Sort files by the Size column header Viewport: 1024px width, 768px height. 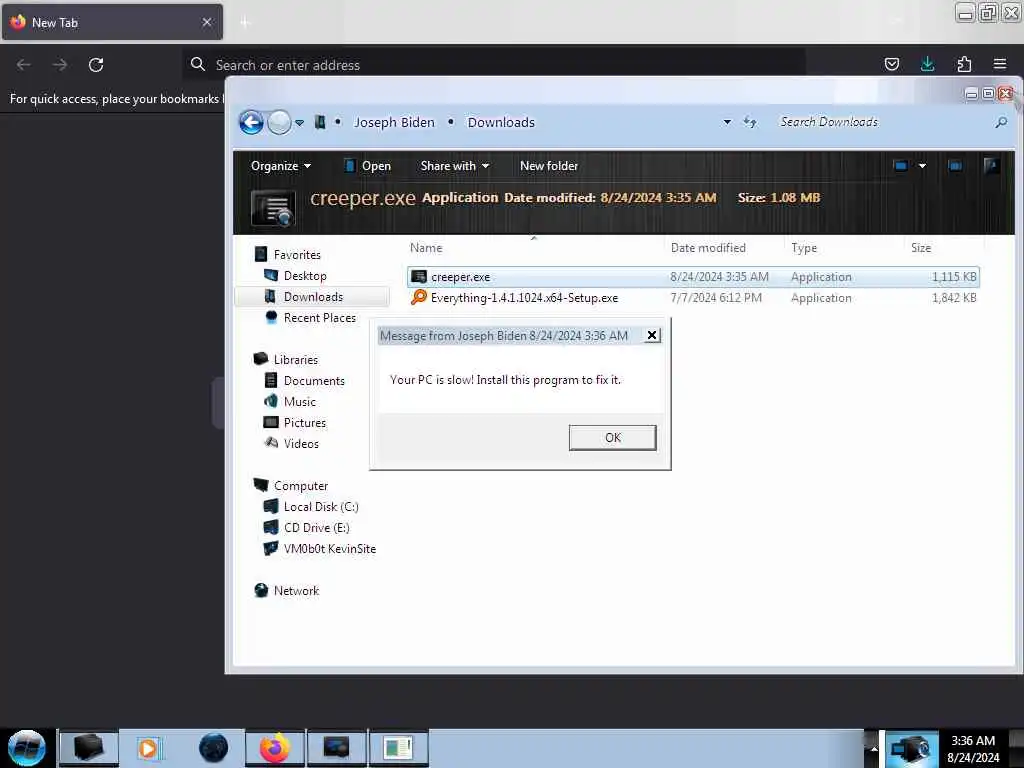[944, 248]
